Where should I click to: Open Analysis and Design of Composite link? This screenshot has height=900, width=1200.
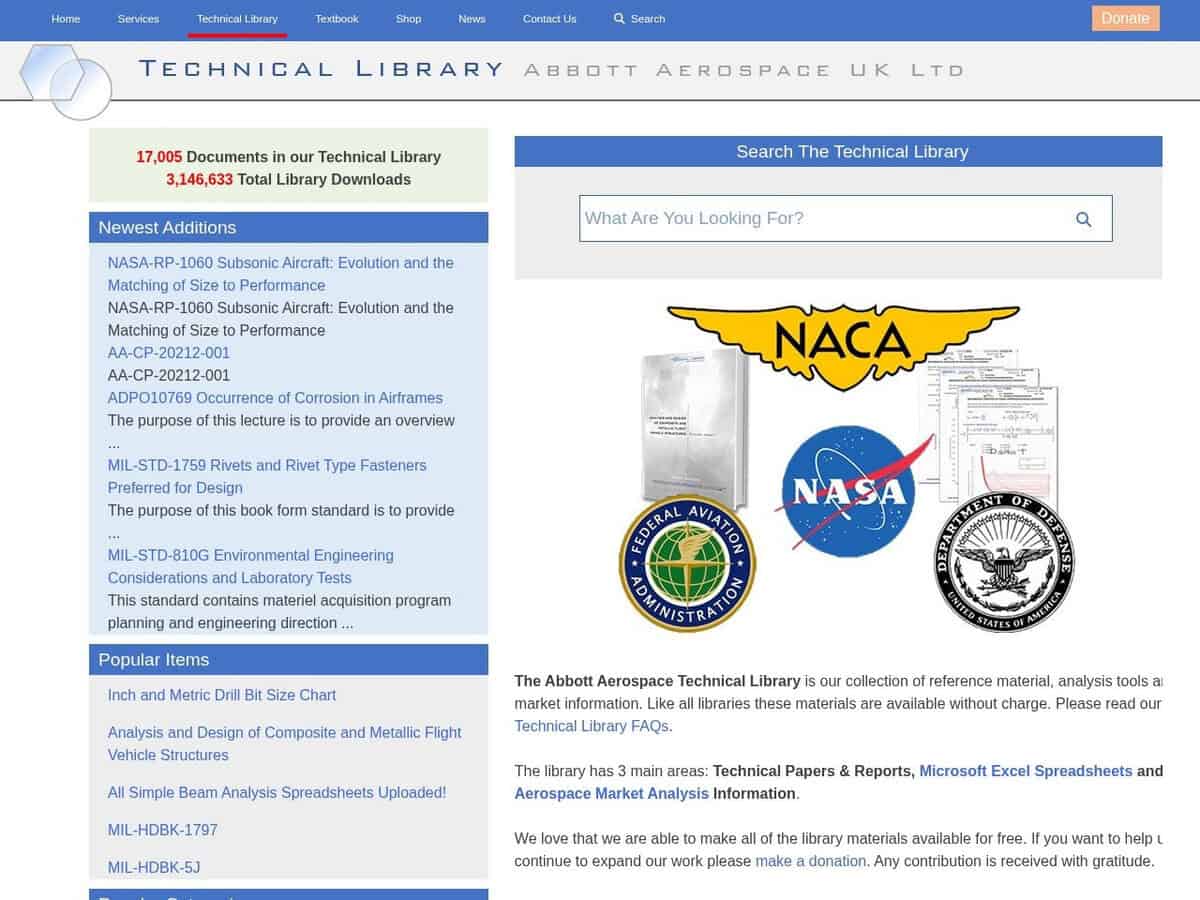pyautogui.click(x=285, y=744)
